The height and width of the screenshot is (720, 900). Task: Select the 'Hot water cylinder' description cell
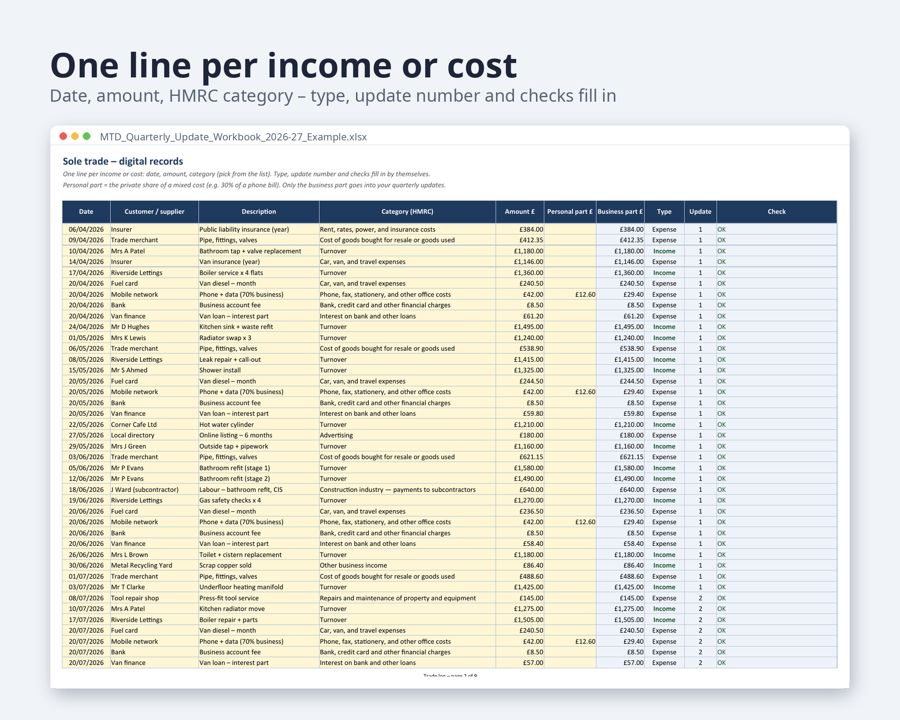pyautogui.click(x=259, y=424)
